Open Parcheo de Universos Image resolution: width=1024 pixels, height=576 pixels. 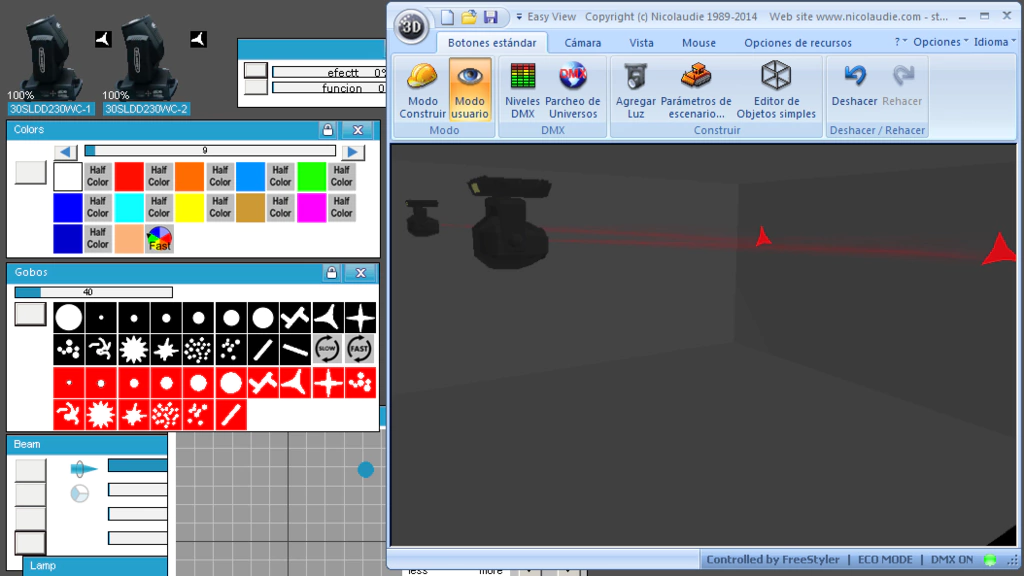[x=572, y=89]
